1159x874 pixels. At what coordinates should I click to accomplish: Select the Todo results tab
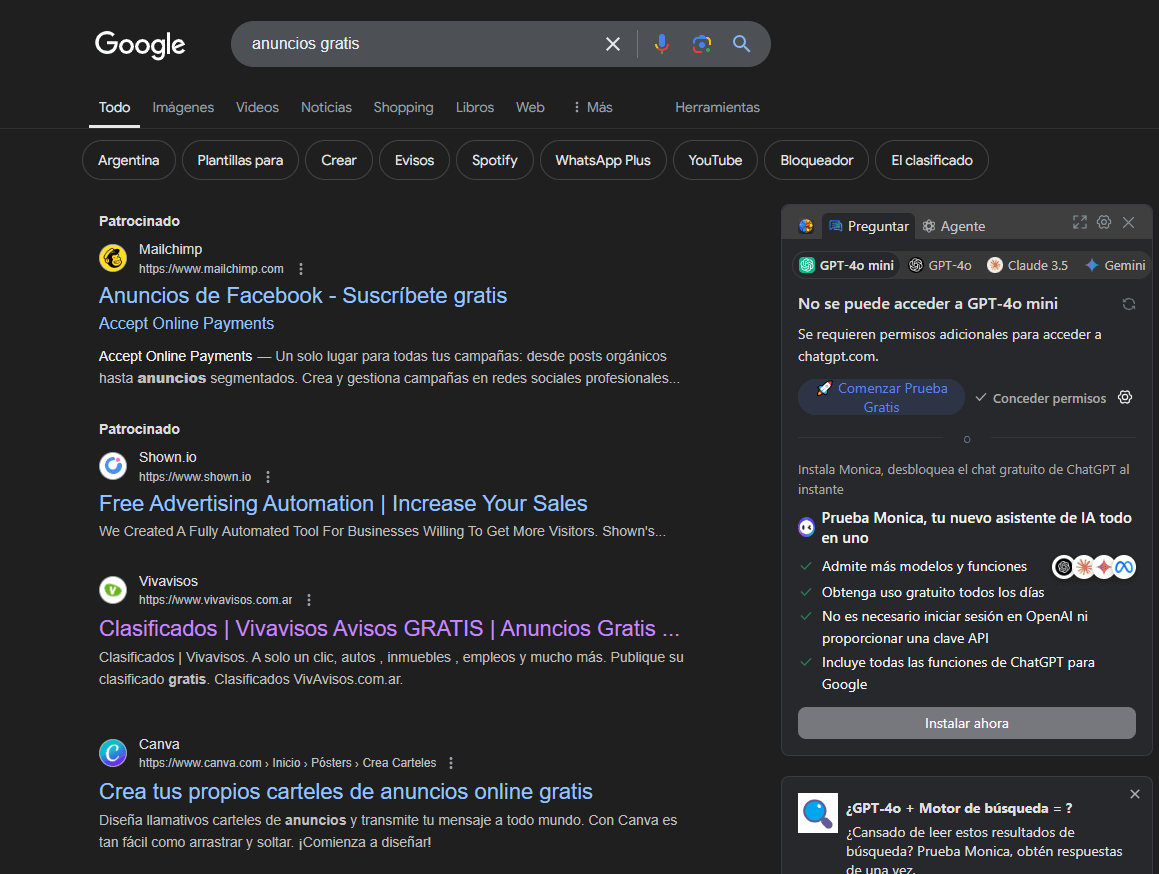point(115,107)
